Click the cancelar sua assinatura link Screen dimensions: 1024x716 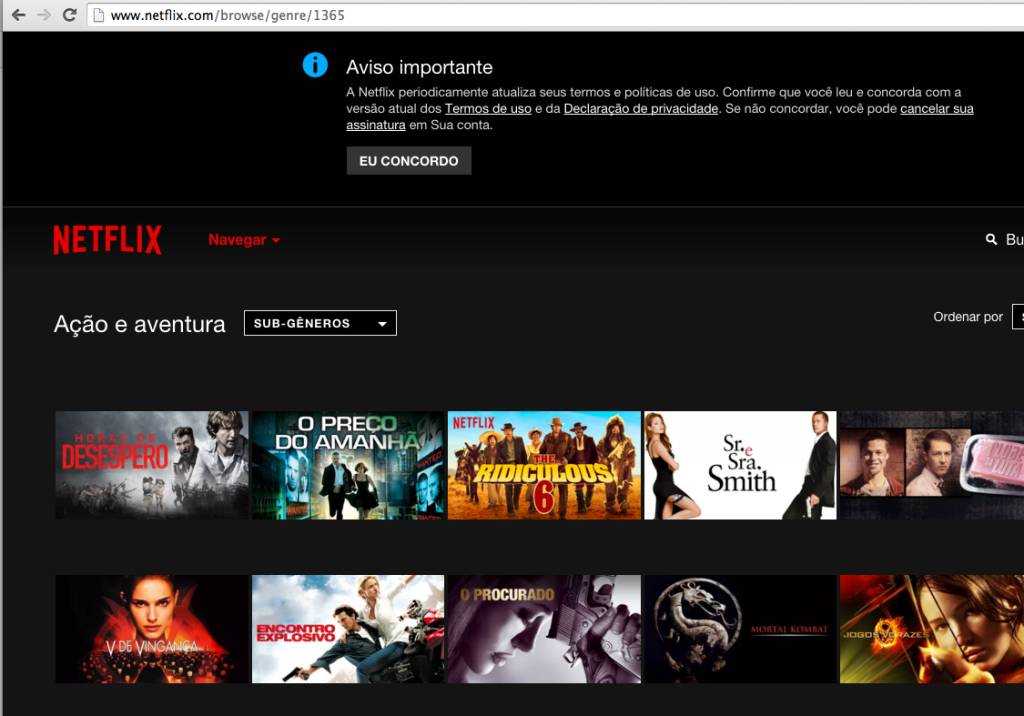(936, 109)
